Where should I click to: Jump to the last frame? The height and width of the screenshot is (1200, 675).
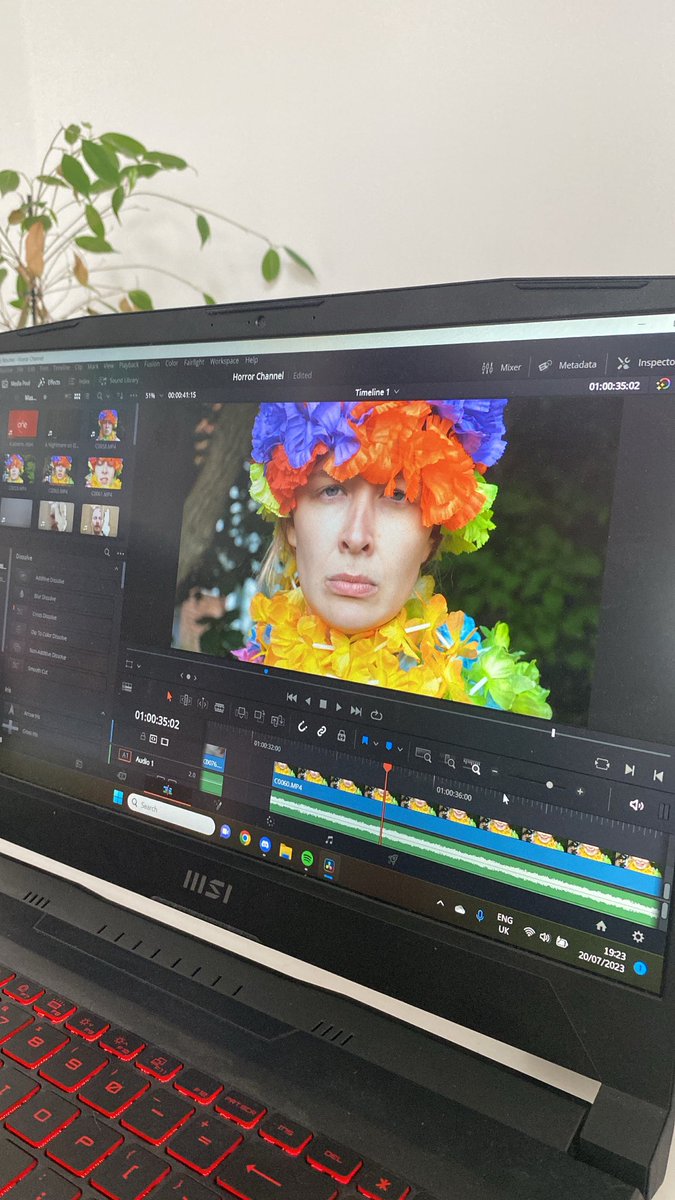pyautogui.click(x=356, y=709)
